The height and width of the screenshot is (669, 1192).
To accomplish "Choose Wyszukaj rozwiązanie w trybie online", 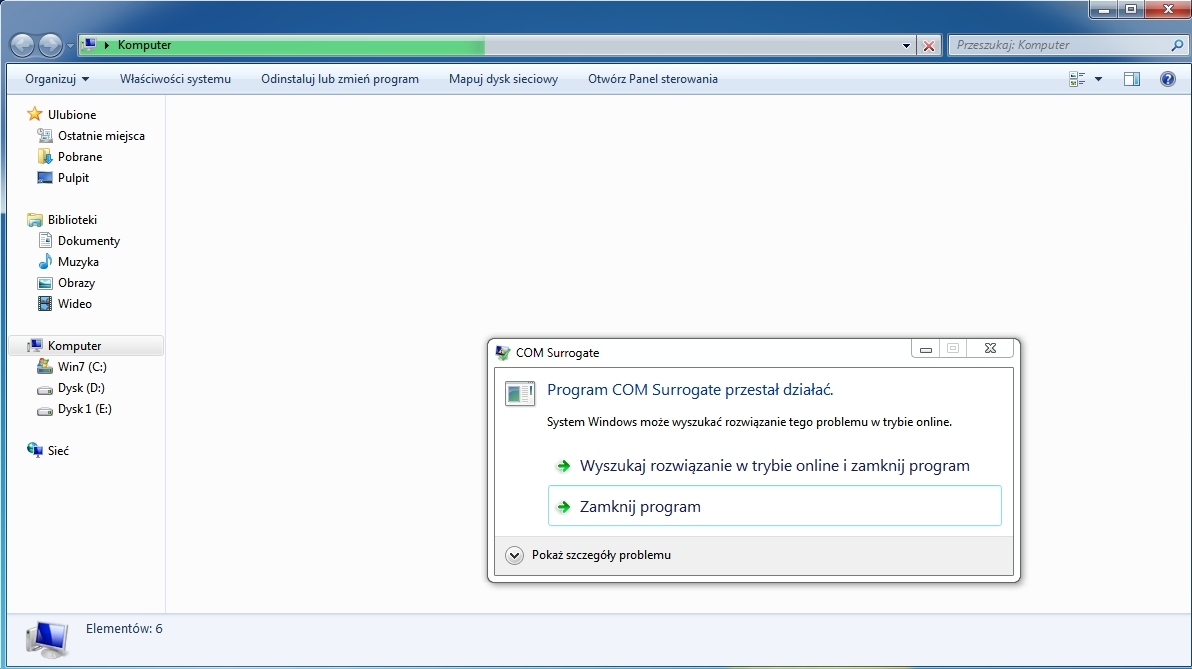I will (775, 466).
